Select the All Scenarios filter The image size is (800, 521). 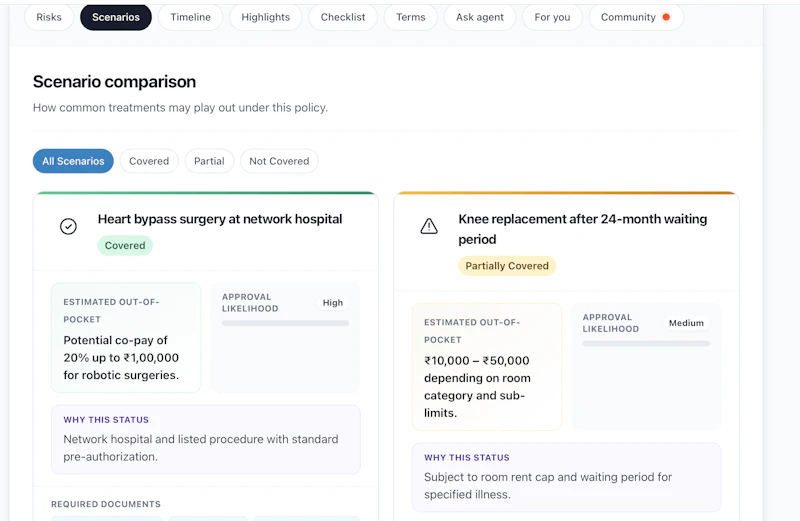(x=73, y=161)
